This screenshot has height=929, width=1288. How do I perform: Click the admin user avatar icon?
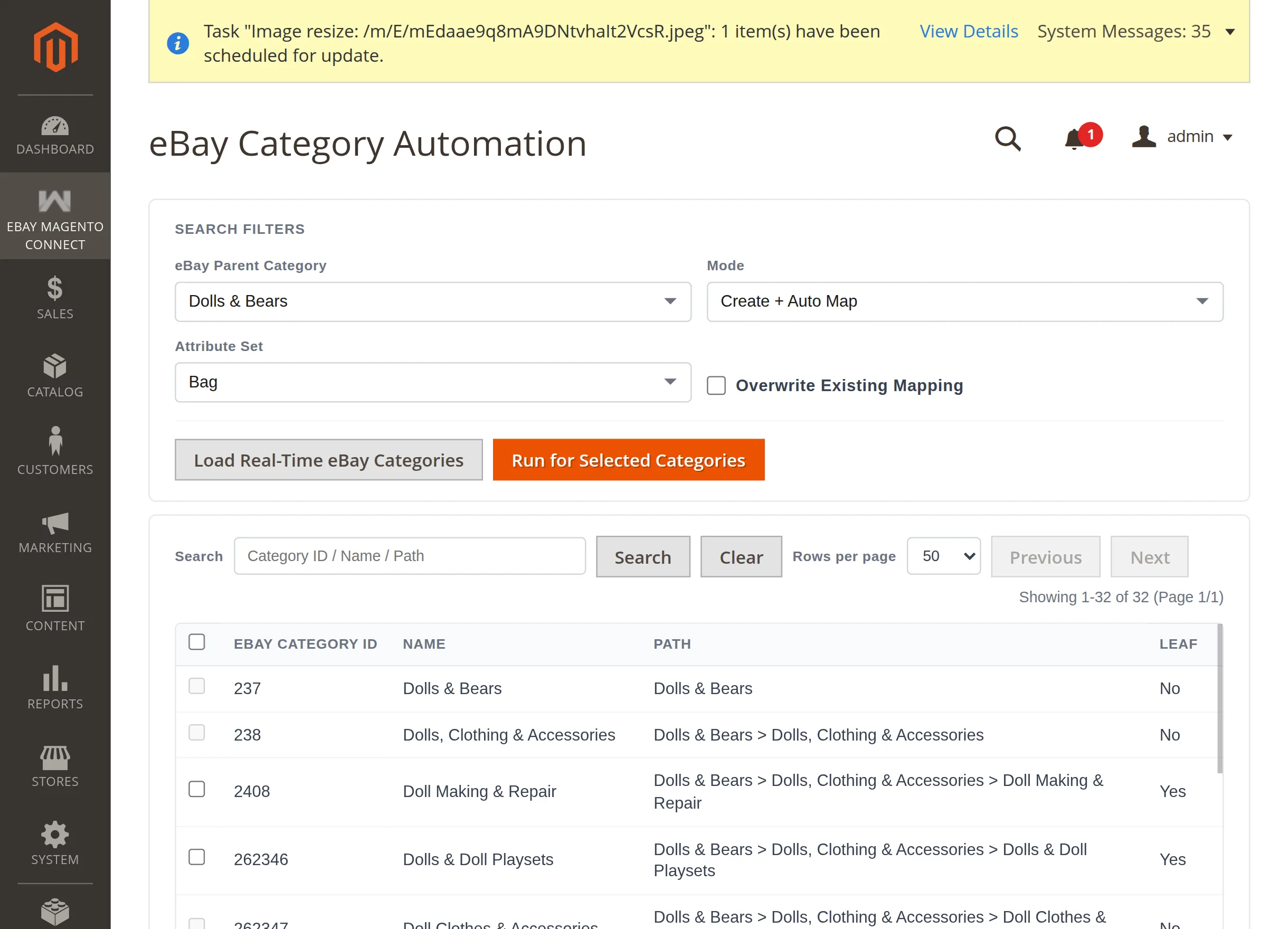[x=1144, y=137]
